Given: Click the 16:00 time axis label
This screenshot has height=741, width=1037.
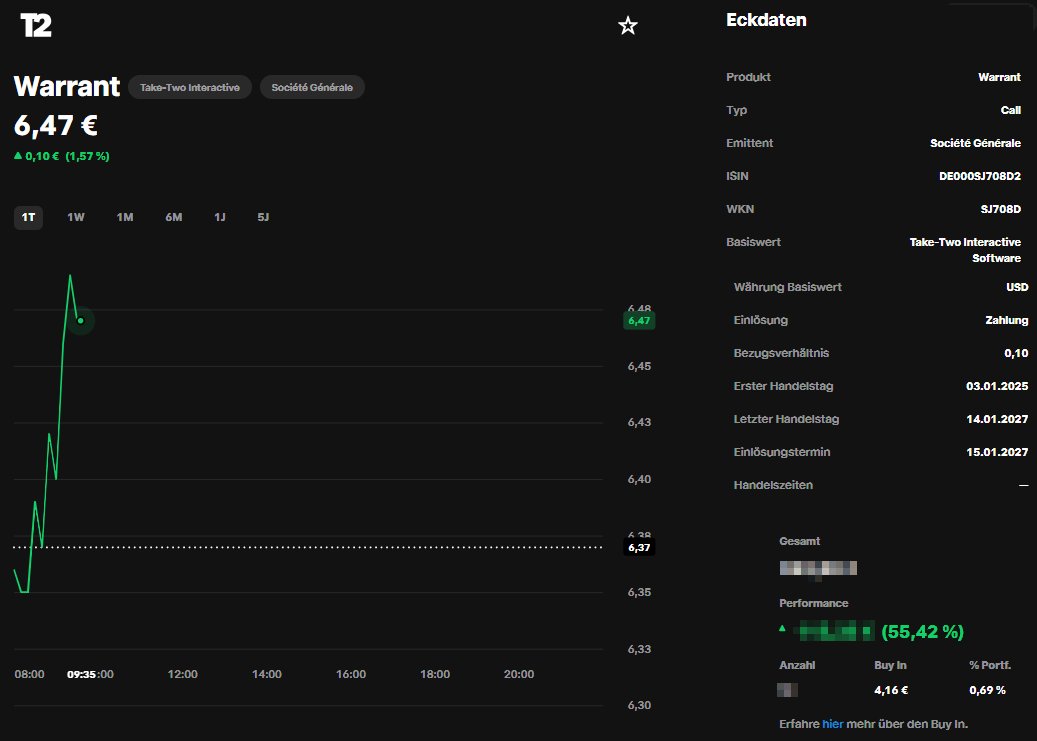Looking at the screenshot, I should coord(351,674).
